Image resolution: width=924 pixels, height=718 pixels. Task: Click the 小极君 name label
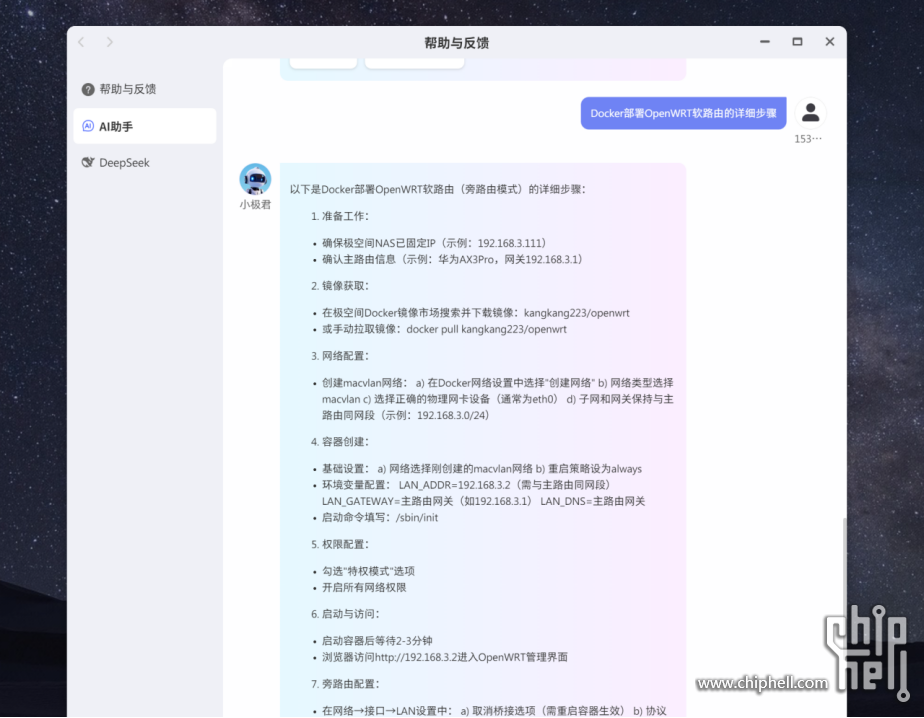tap(255, 205)
